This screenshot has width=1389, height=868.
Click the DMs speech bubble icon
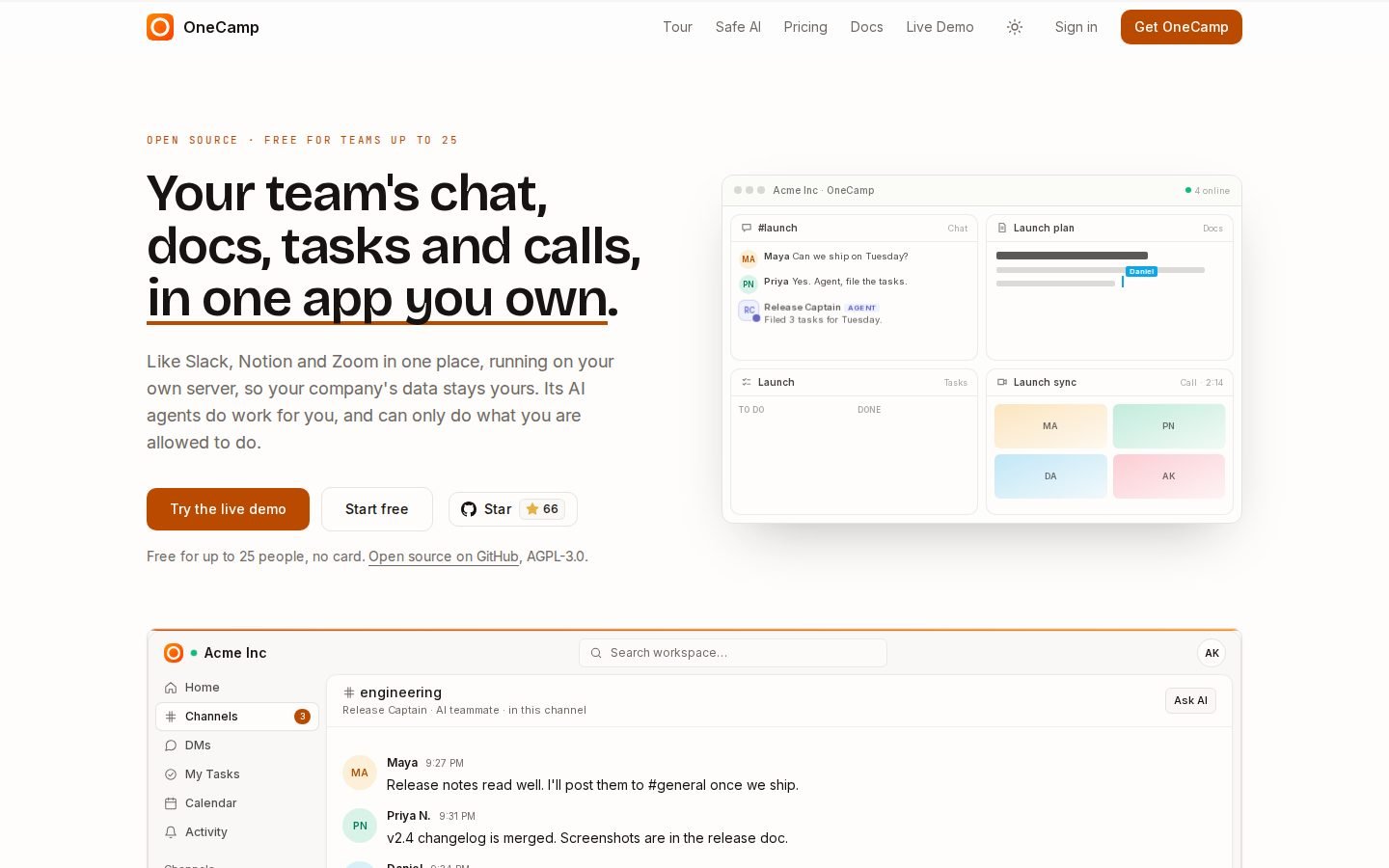click(x=171, y=746)
